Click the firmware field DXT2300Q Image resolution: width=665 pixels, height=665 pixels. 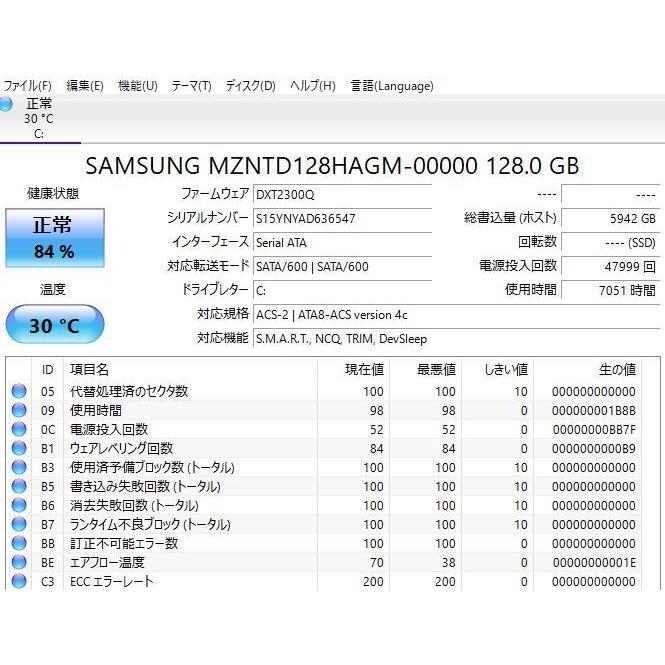pyautogui.click(x=342, y=195)
